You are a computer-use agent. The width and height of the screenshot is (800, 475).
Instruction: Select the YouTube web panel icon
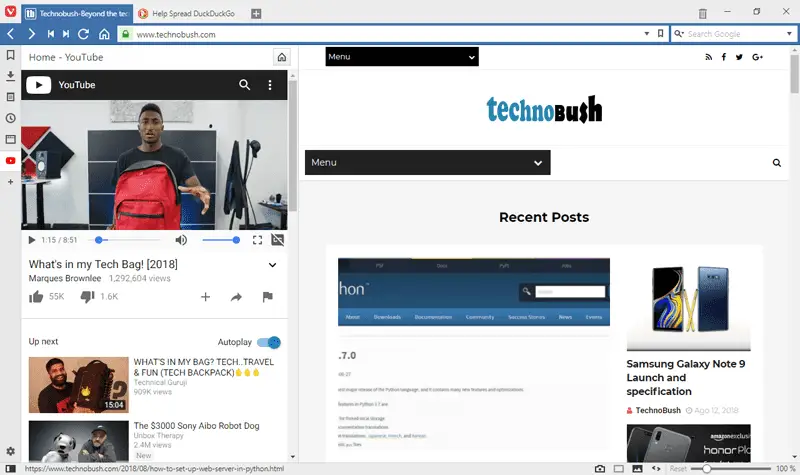[x=10, y=161]
